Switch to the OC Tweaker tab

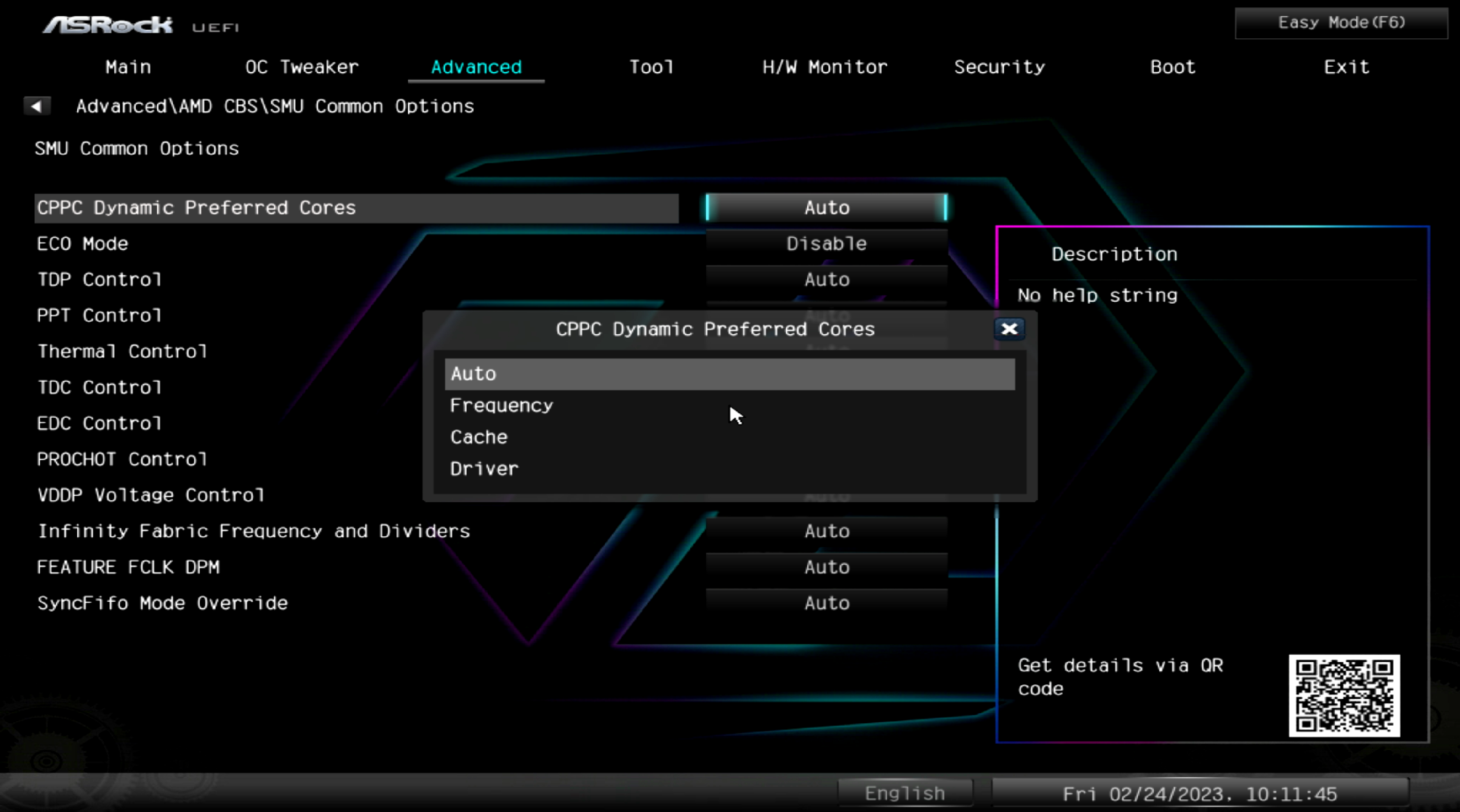click(x=301, y=67)
